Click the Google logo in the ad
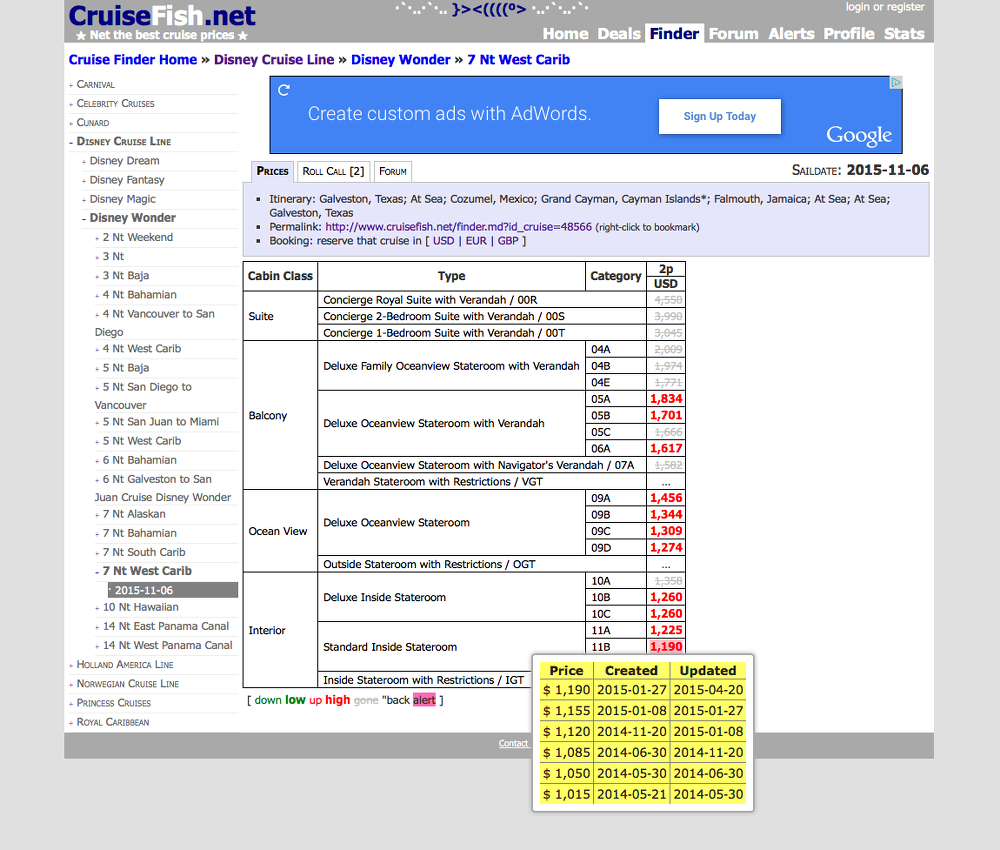The image size is (1000, 850). (x=858, y=135)
